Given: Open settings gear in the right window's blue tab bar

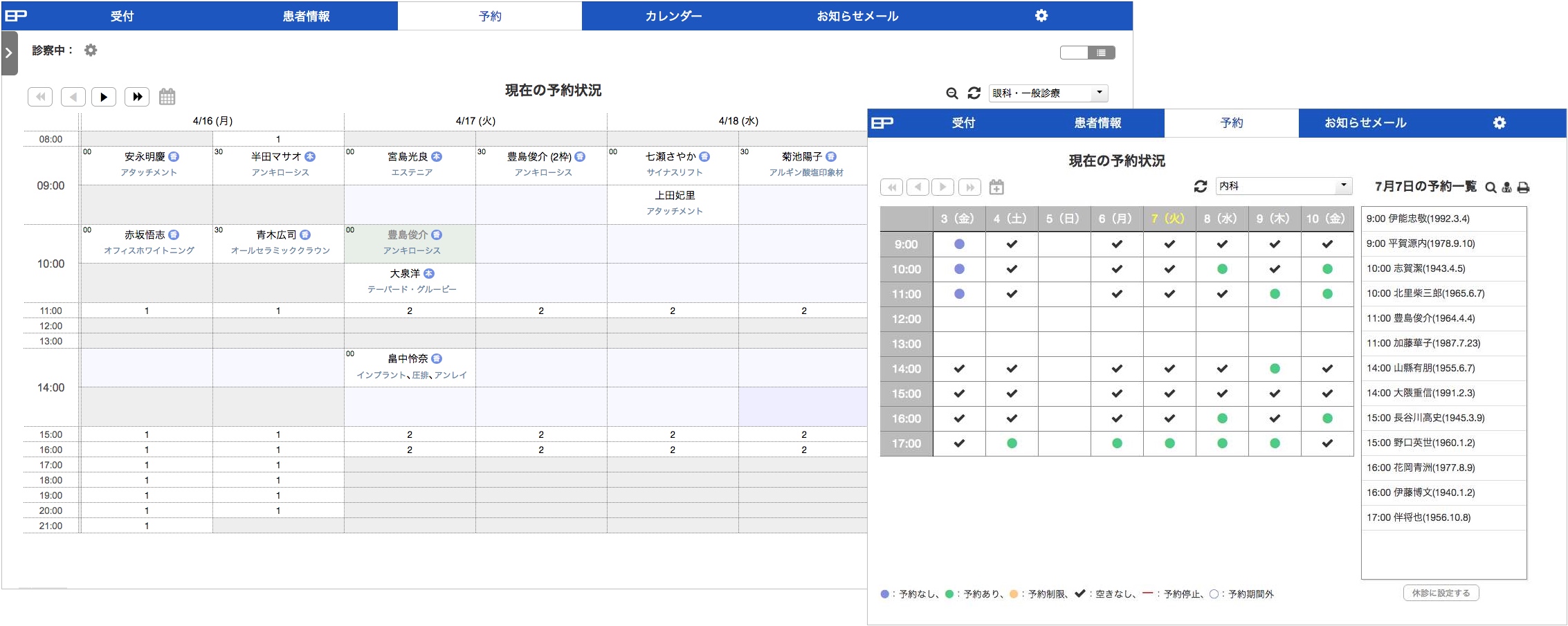Looking at the screenshot, I should [x=1499, y=122].
